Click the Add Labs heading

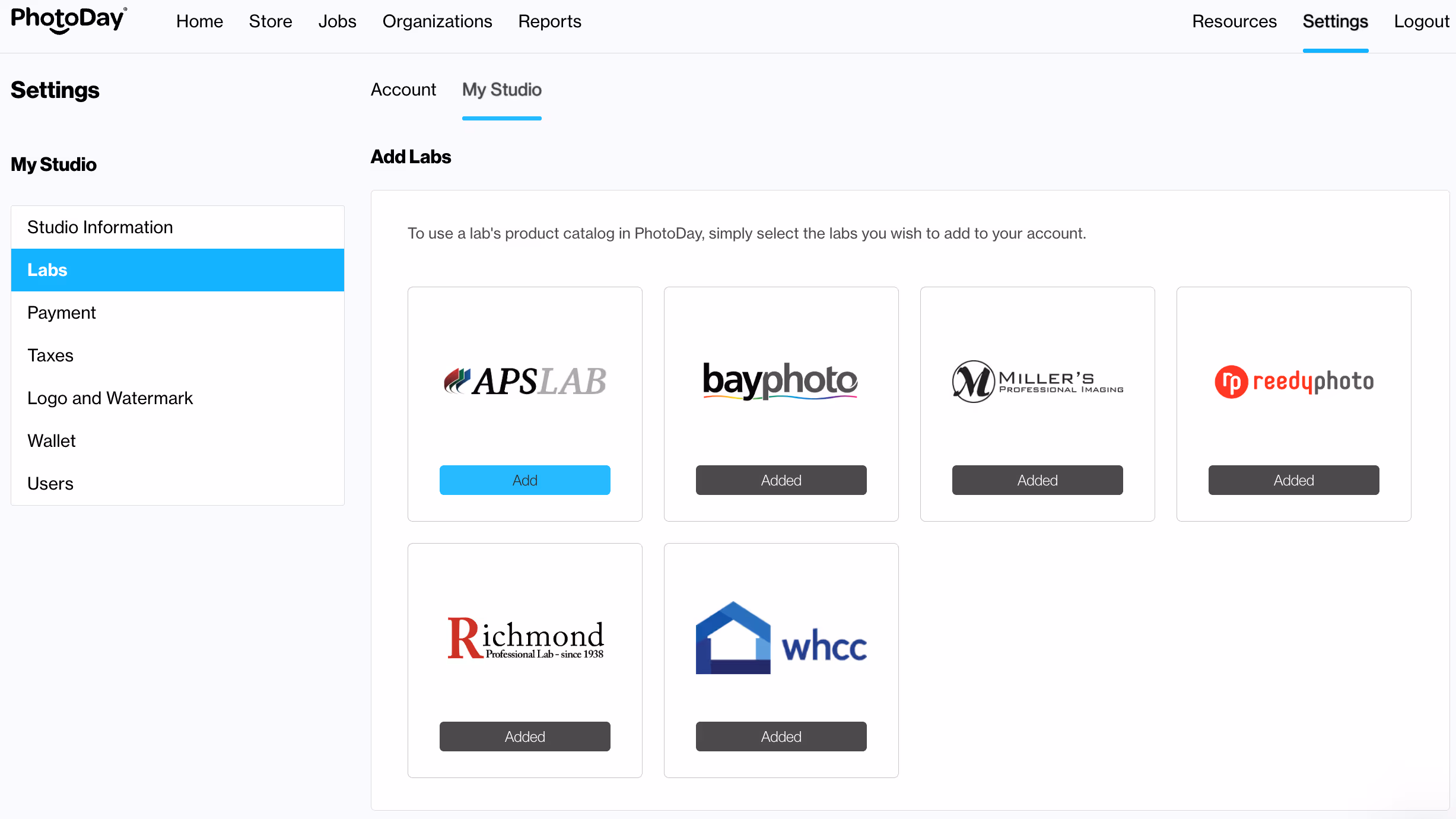pos(411,157)
